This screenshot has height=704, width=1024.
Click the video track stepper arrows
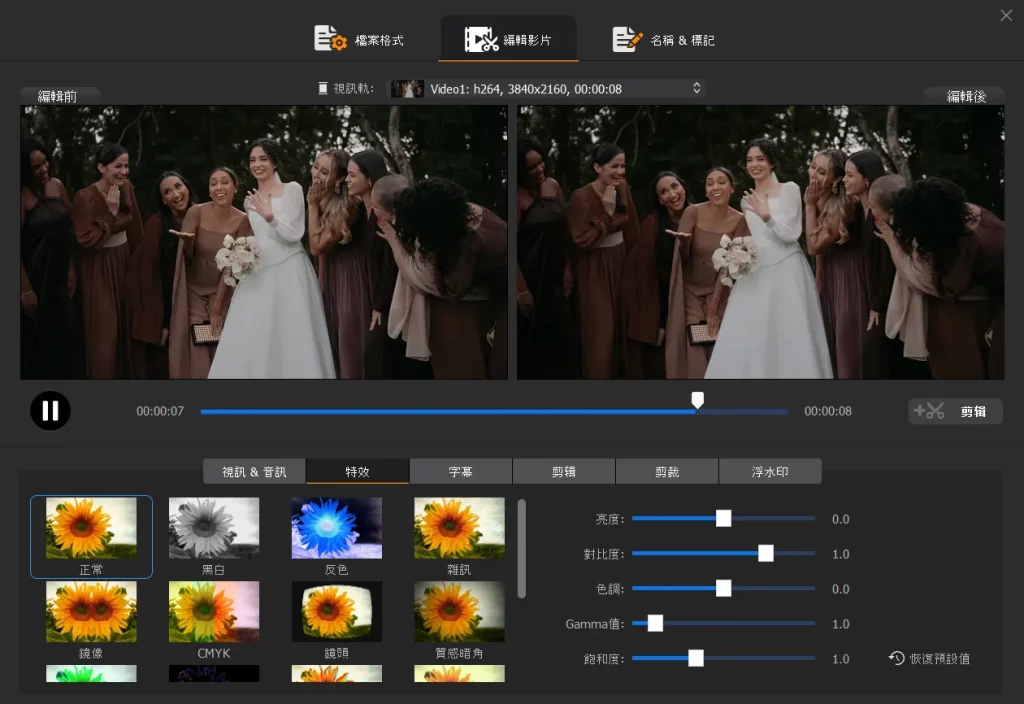[x=696, y=88]
